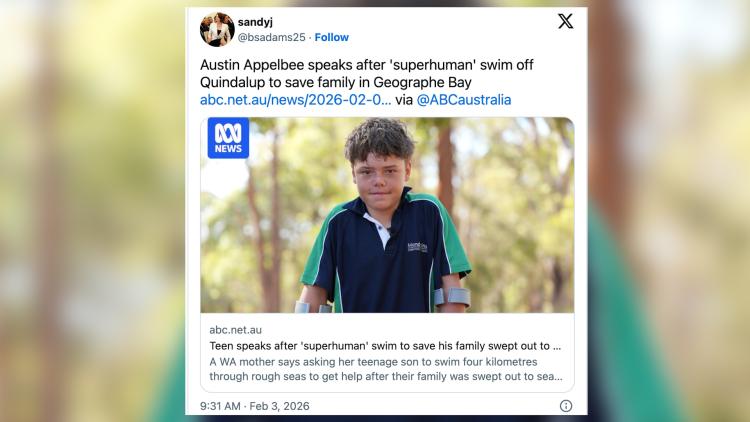Follow the @bsadams25 account

pos(332,37)
